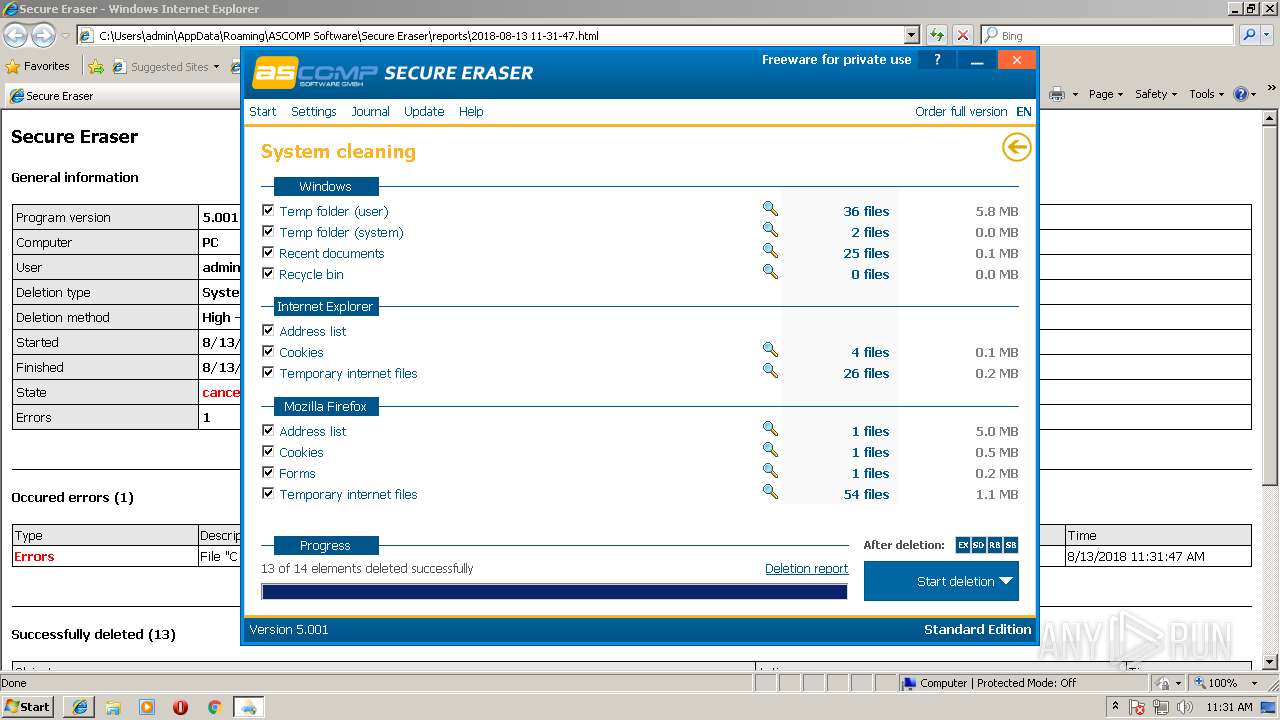
Task: Preview Mozilla Firefox Forms files
Action: tap(770, 471)
